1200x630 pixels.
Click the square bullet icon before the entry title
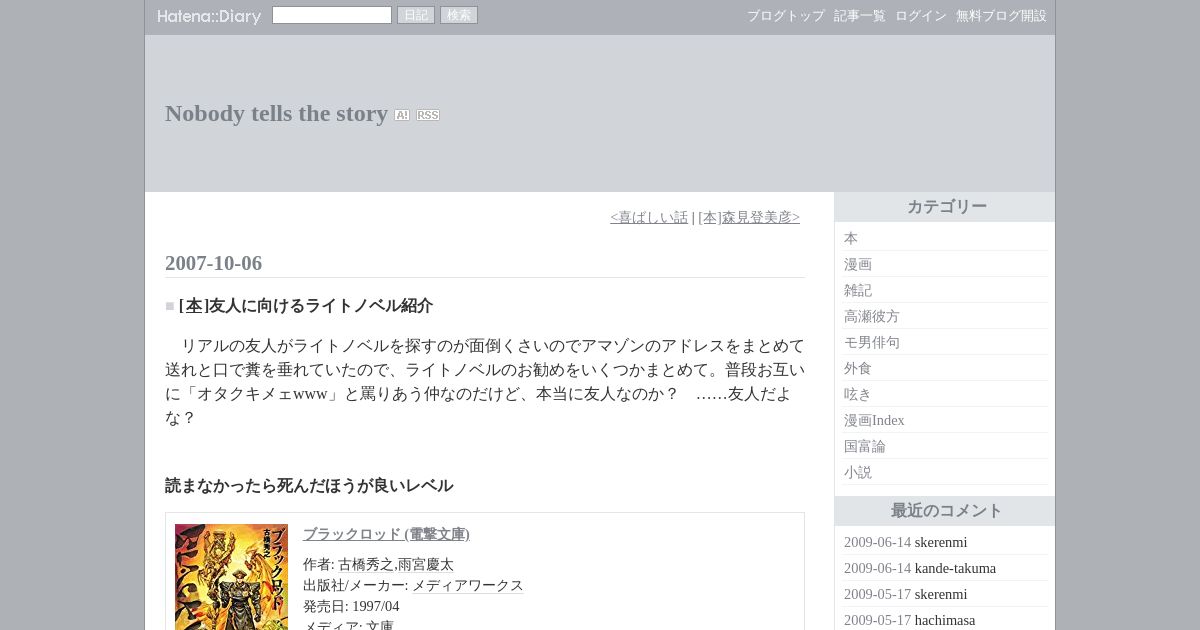click(x=170, y=306)
